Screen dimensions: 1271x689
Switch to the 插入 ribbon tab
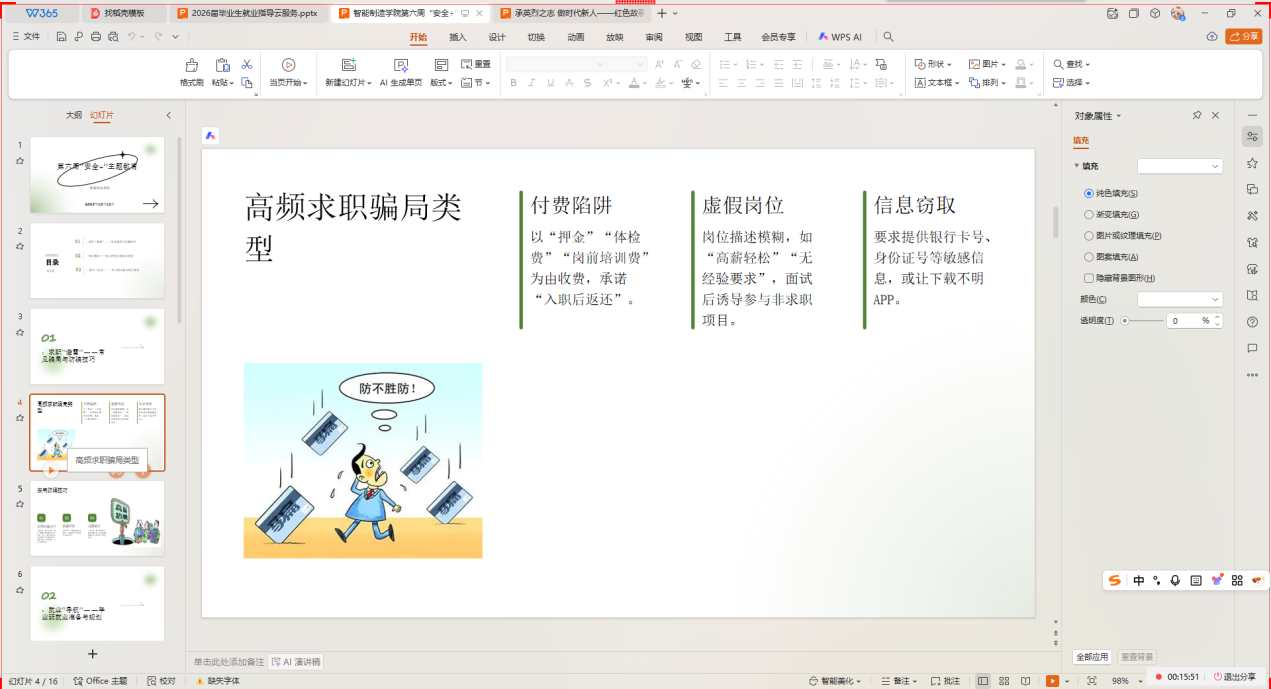[x=458, y=37]
